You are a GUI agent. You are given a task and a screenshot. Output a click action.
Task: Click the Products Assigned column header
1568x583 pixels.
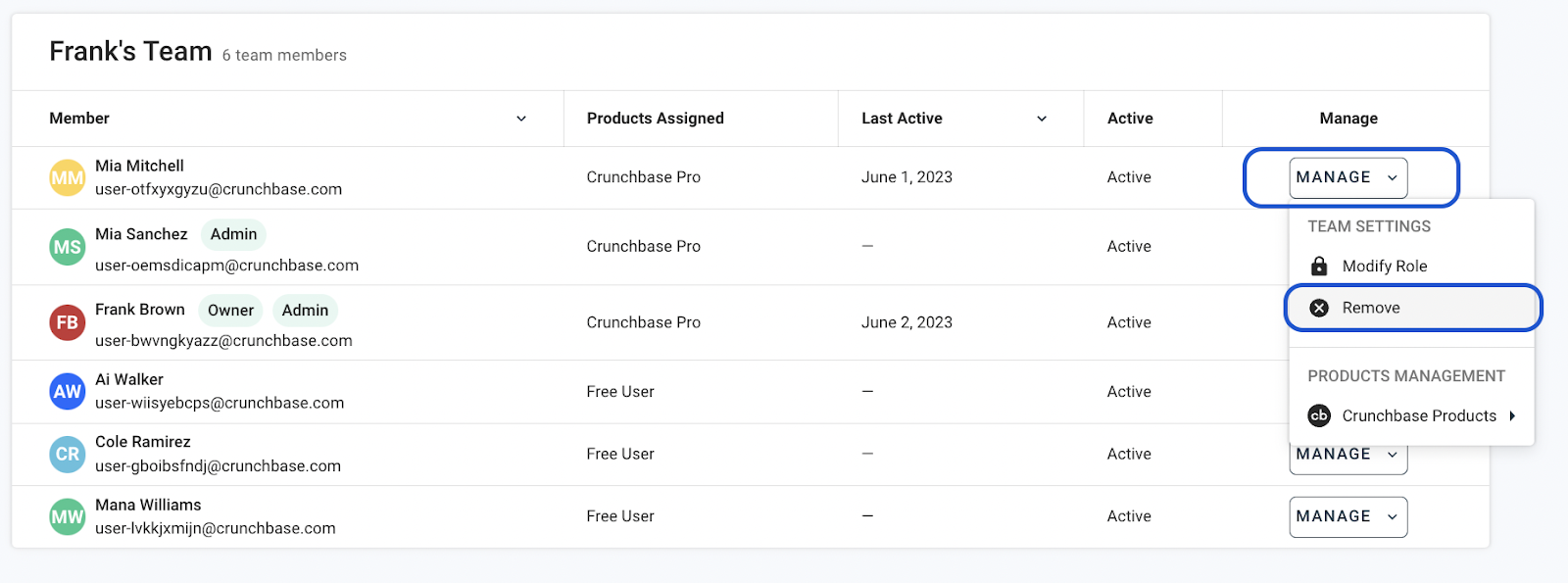[655, 119]
